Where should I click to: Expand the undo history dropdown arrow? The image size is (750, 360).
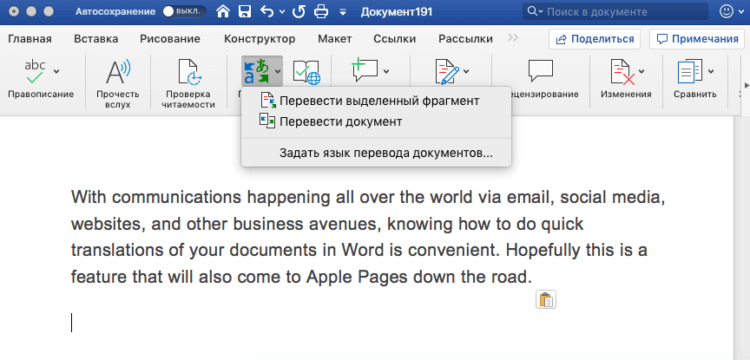tap(282, 12)
